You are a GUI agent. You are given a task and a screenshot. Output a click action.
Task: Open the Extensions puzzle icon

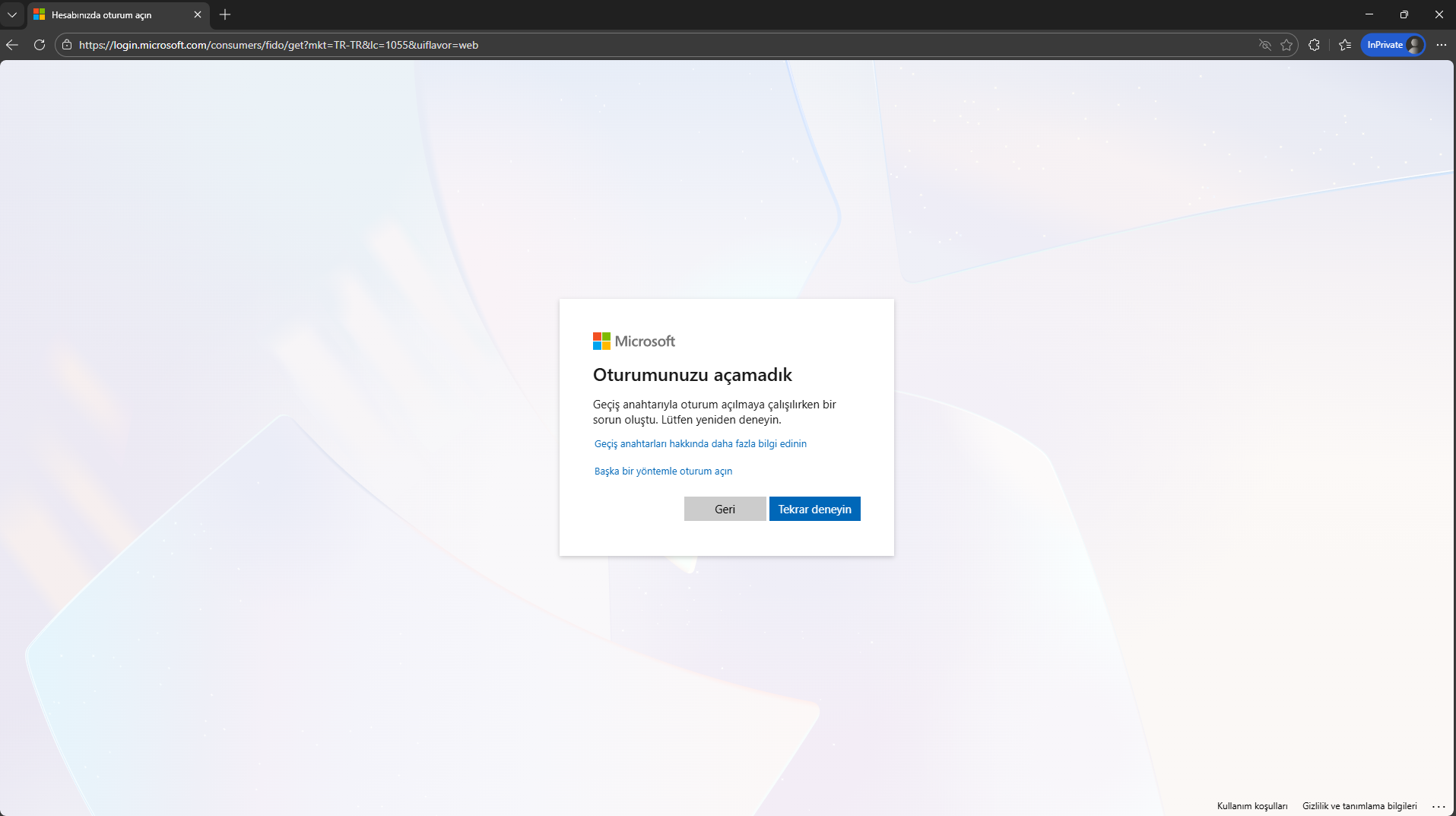coord(1314,45)
